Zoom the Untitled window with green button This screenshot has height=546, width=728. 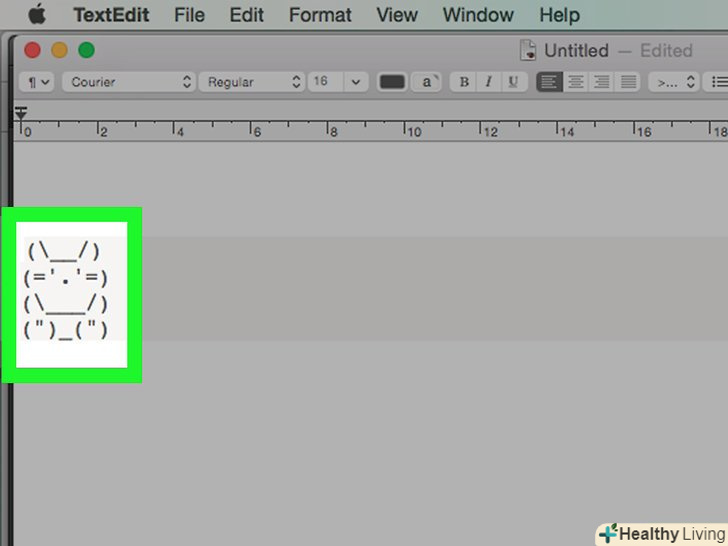(86, 50)
